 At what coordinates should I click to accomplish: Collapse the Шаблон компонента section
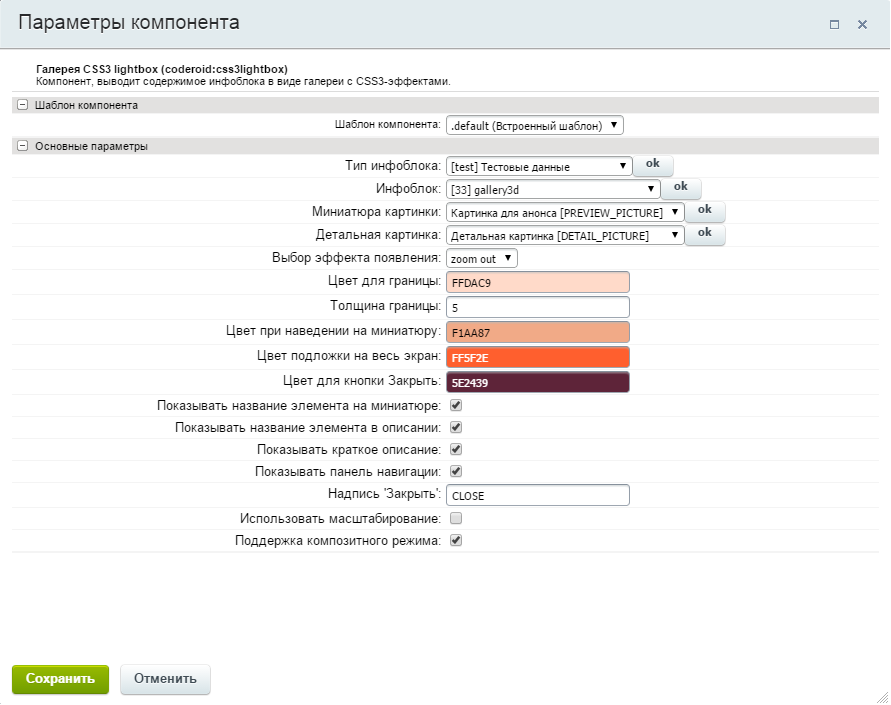click(x=22, y=105)
